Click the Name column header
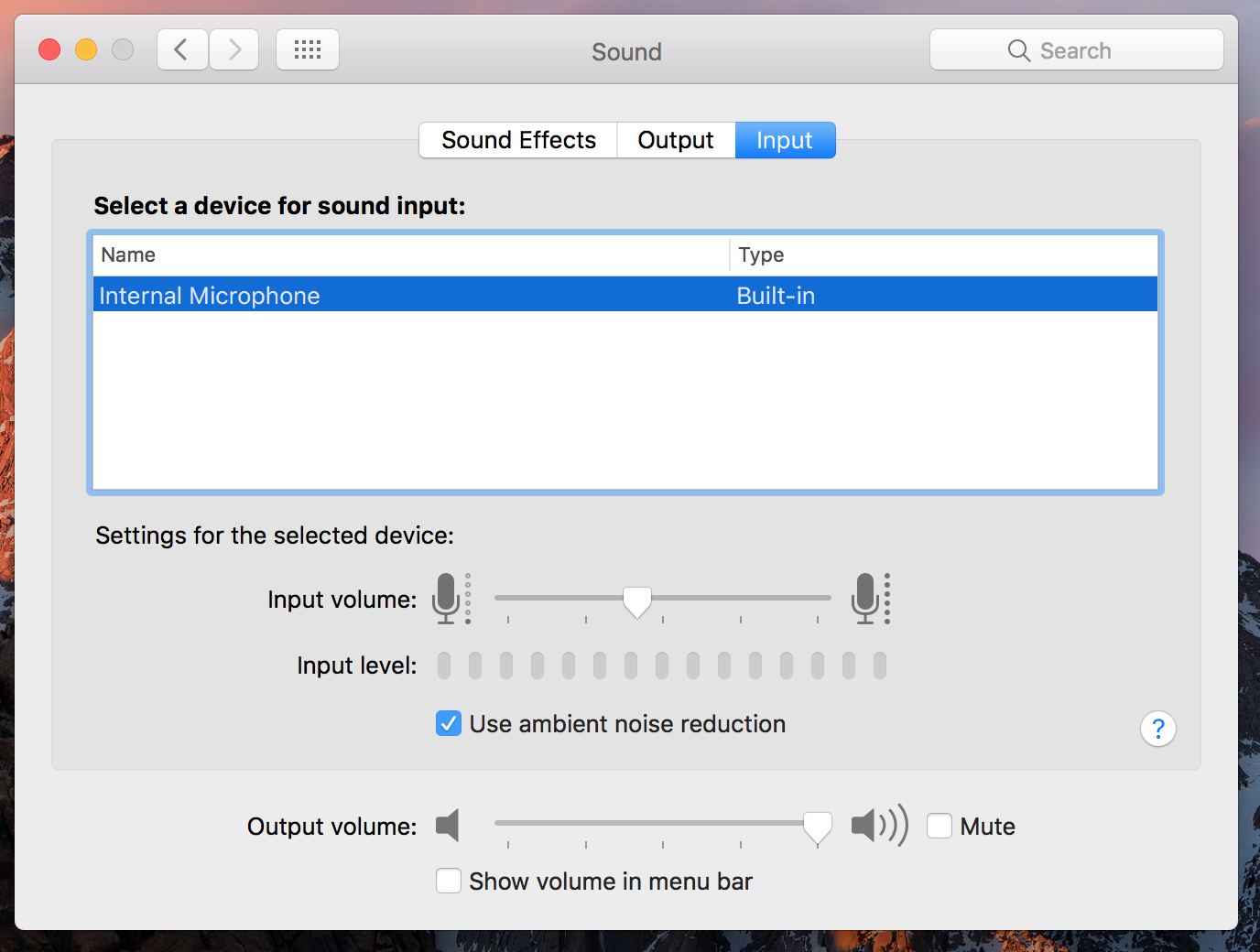1260x952 pixels. click(x=128, y=254)
